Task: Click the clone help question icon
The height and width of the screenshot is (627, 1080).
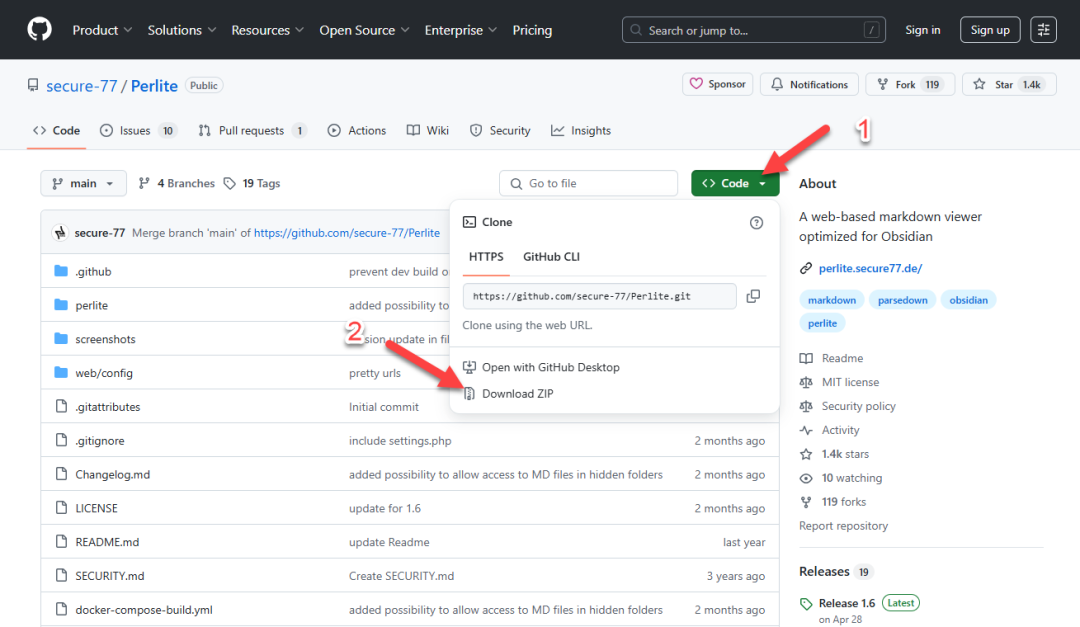Action: [x=756, y=223]
